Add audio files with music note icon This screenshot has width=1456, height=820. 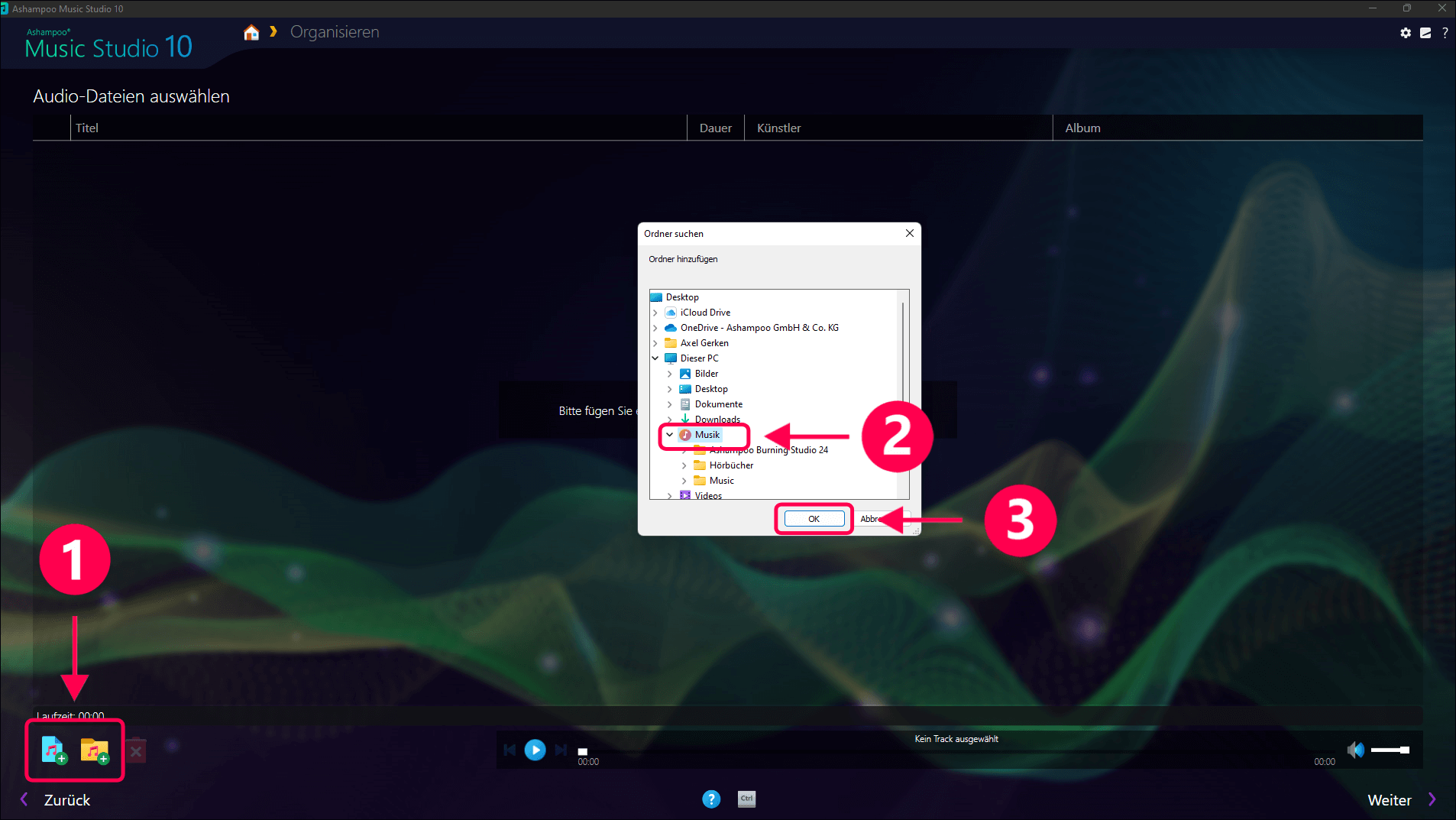[53, 750]
